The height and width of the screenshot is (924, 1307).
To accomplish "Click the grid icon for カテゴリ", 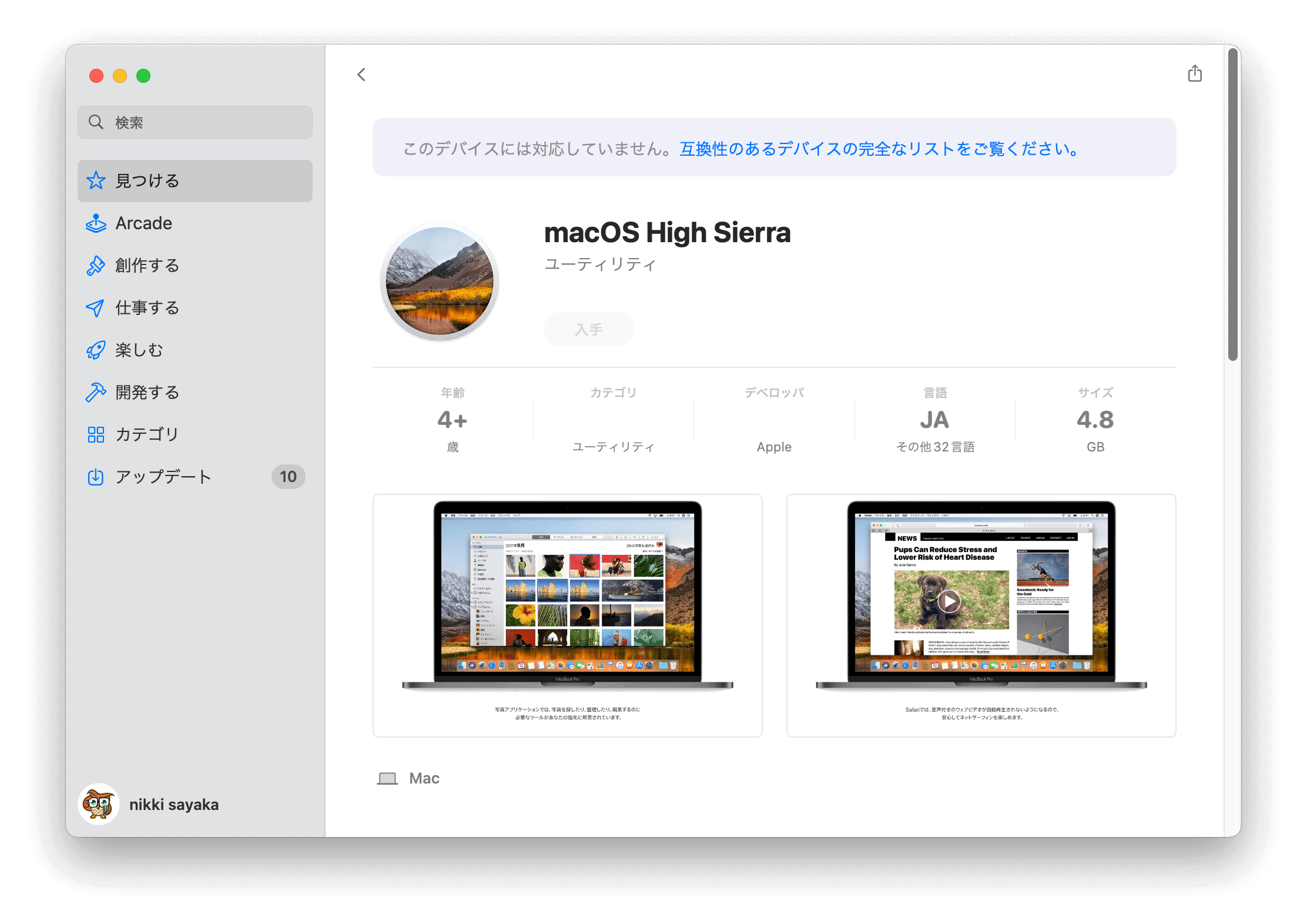I will coord(96,434).
